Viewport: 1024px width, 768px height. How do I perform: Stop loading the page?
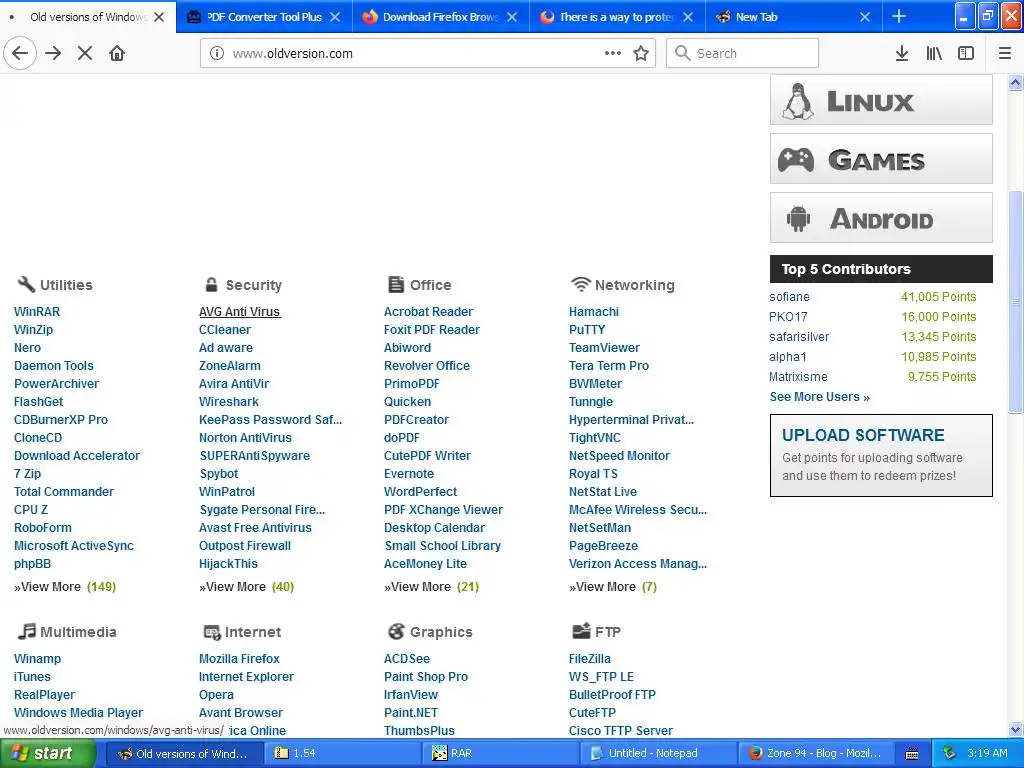85,53
